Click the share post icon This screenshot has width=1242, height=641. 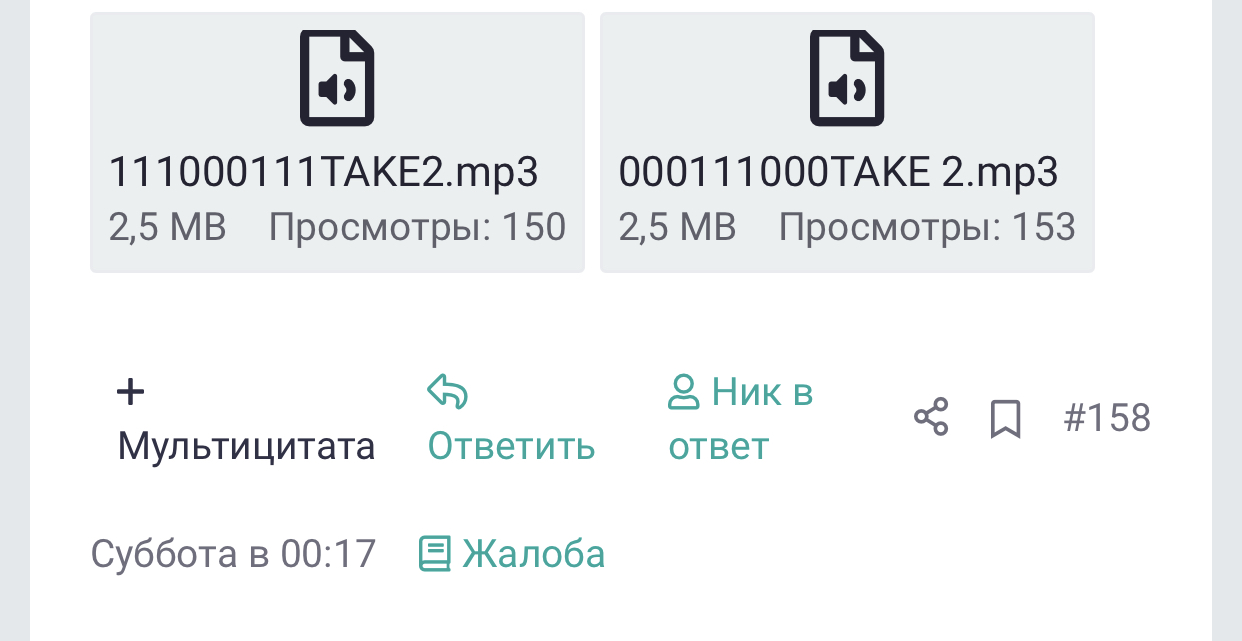[931, 418]
